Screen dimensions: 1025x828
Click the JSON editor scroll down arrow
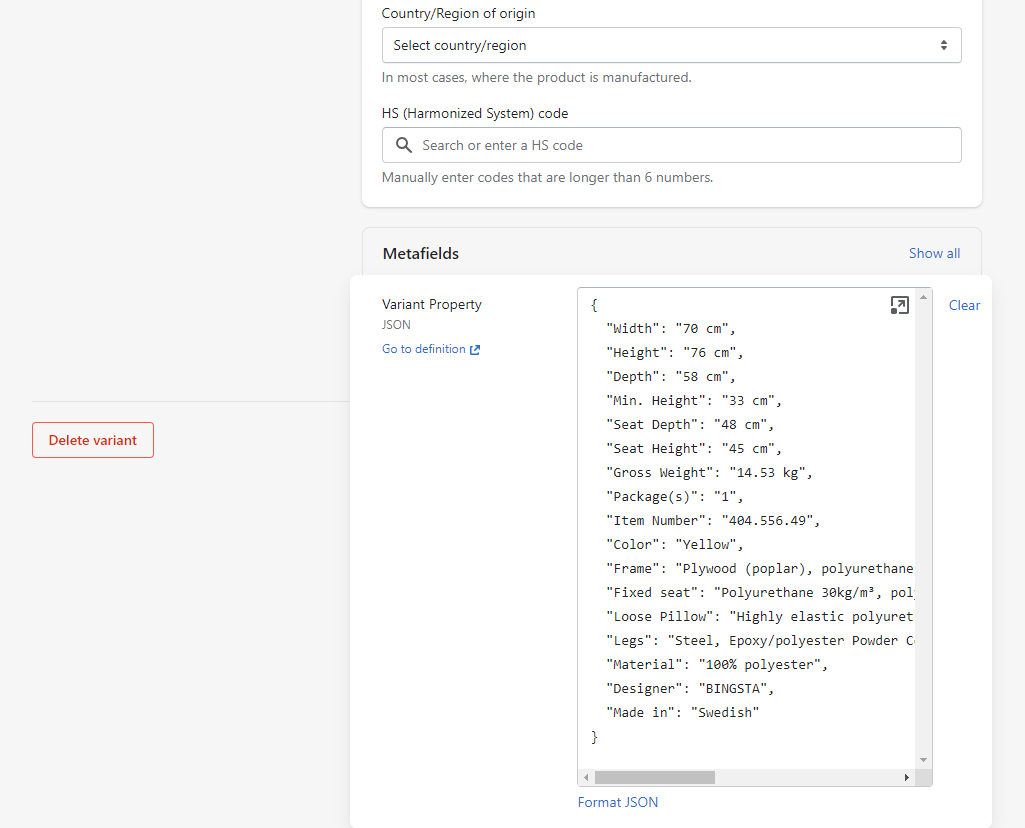(x=924, y=760)
